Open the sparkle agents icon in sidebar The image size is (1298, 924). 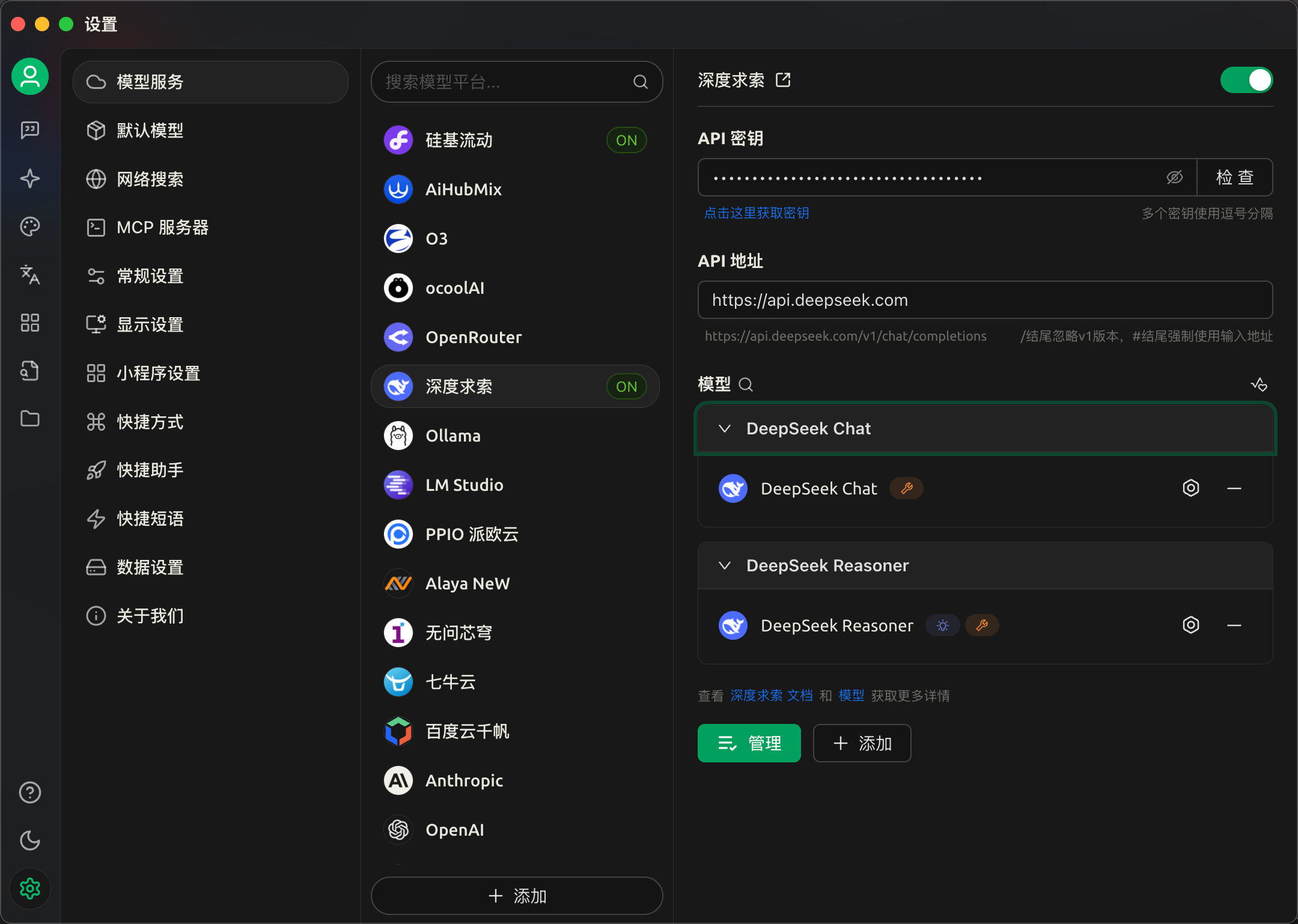pyautogui.click(x=30, y=178)
